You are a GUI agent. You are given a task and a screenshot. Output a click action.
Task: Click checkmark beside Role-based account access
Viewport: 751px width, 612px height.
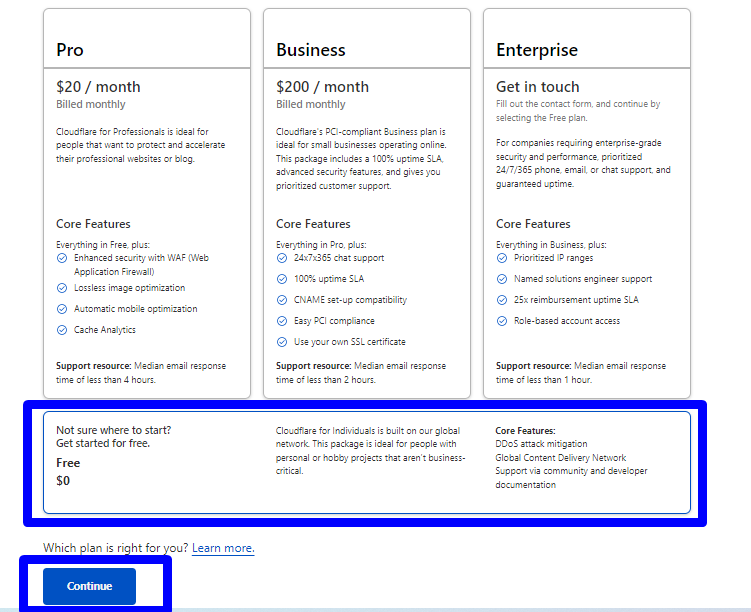click(x=502, y=321)
